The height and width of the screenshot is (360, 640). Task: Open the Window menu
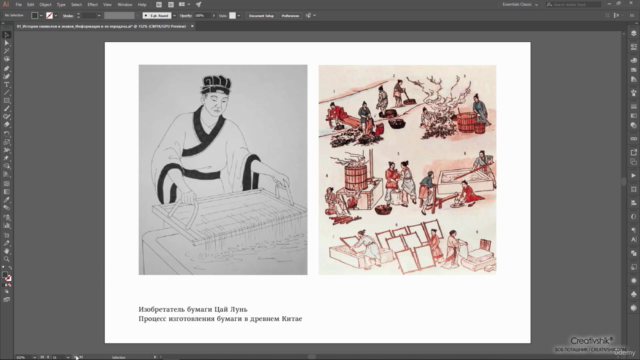point(124,4)
